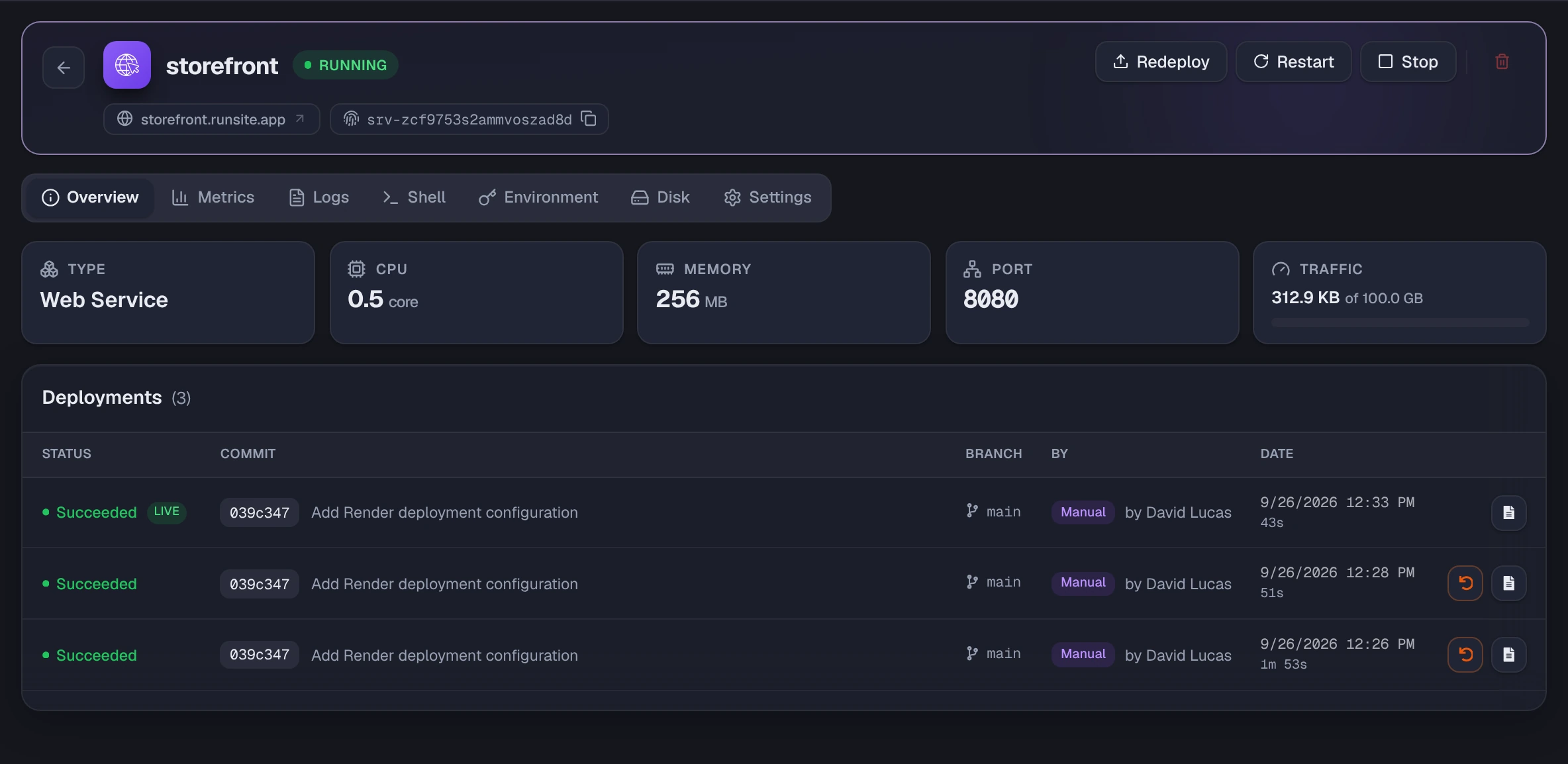
Task: Roll back to the 12:26 PM deployment
Action: coord(1465,655)
